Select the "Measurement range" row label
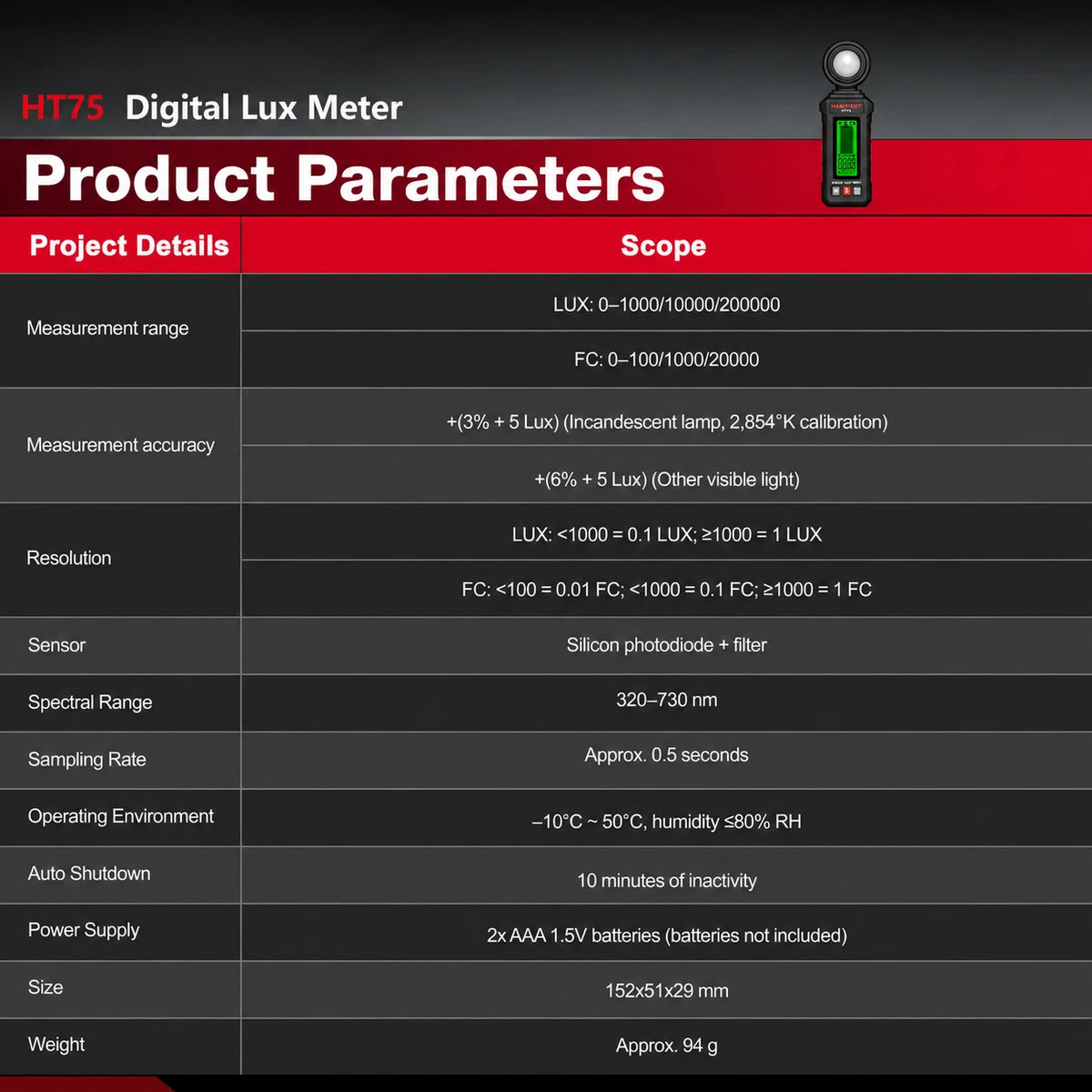The width and height of the screenshot is (1092, 1092). (107, 329)
